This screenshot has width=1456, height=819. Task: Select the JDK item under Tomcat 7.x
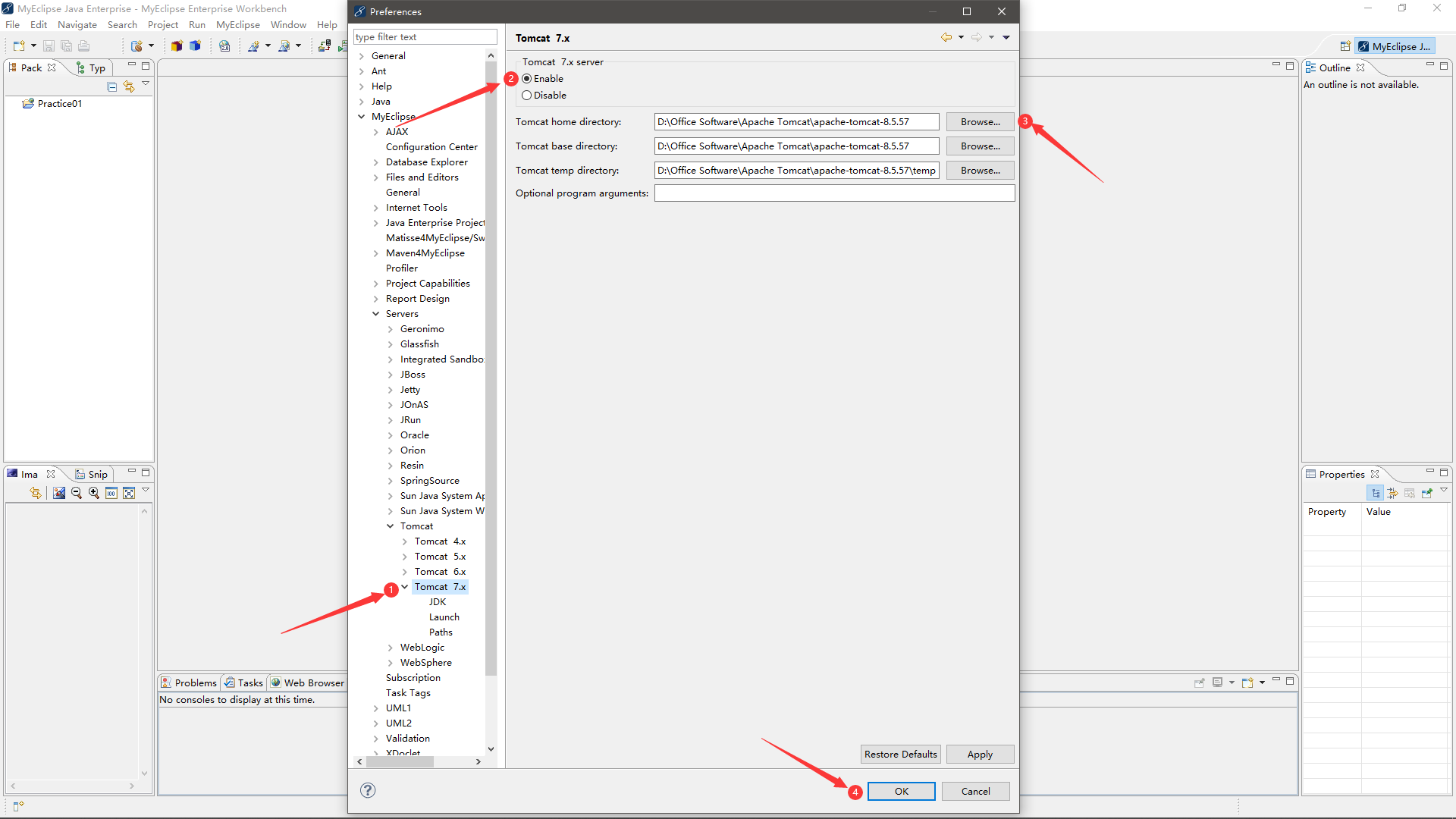(x=438, y=602)
